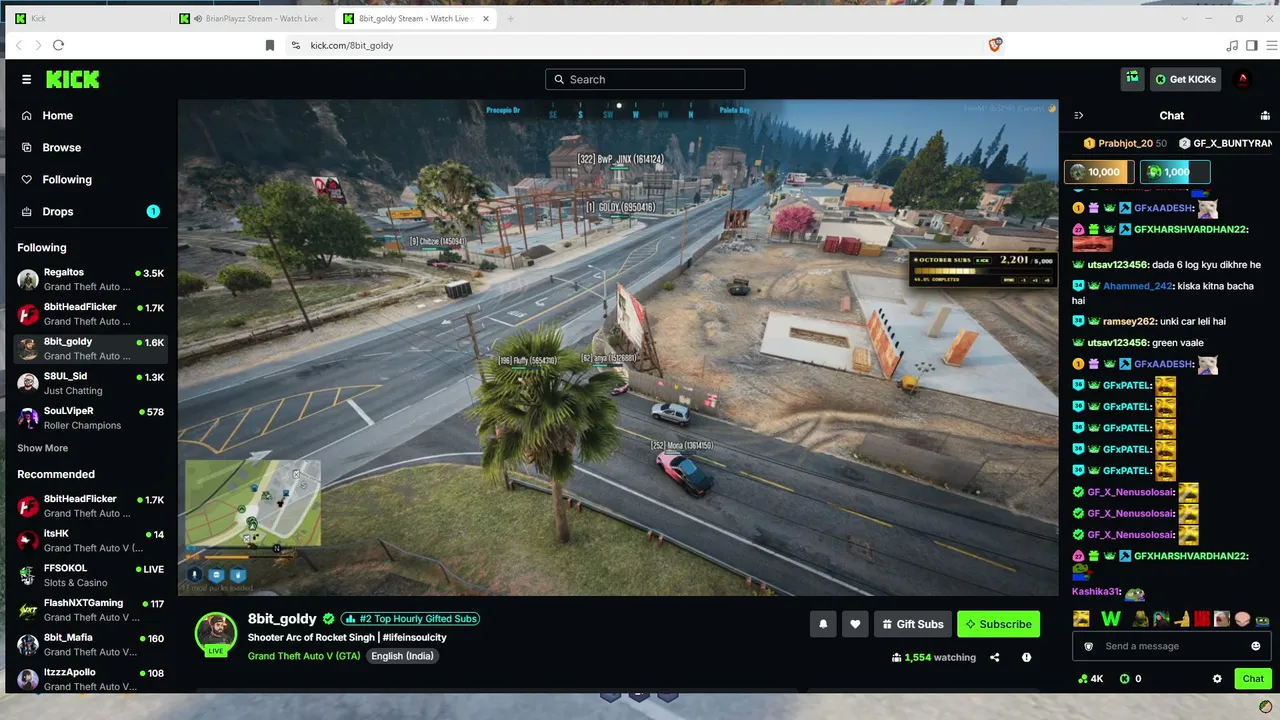Open chat settings gear icon
The height and width of the screenshot is (720, 1280).
coord(1217,679)
